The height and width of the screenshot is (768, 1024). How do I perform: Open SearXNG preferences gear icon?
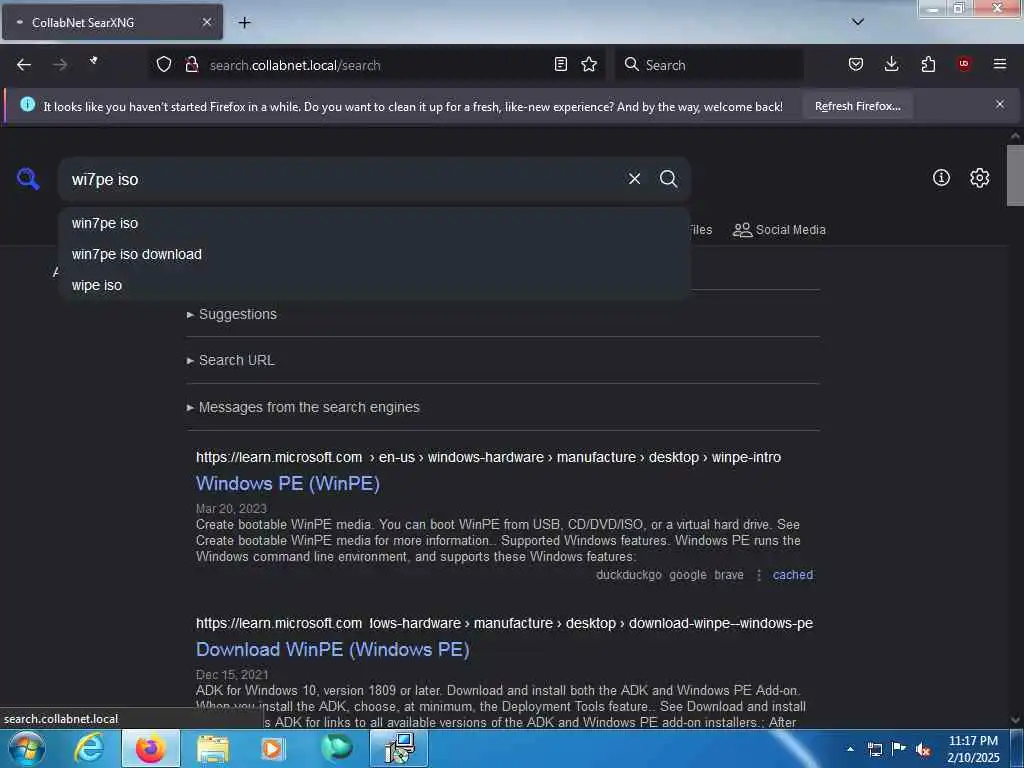click(979, 178)
